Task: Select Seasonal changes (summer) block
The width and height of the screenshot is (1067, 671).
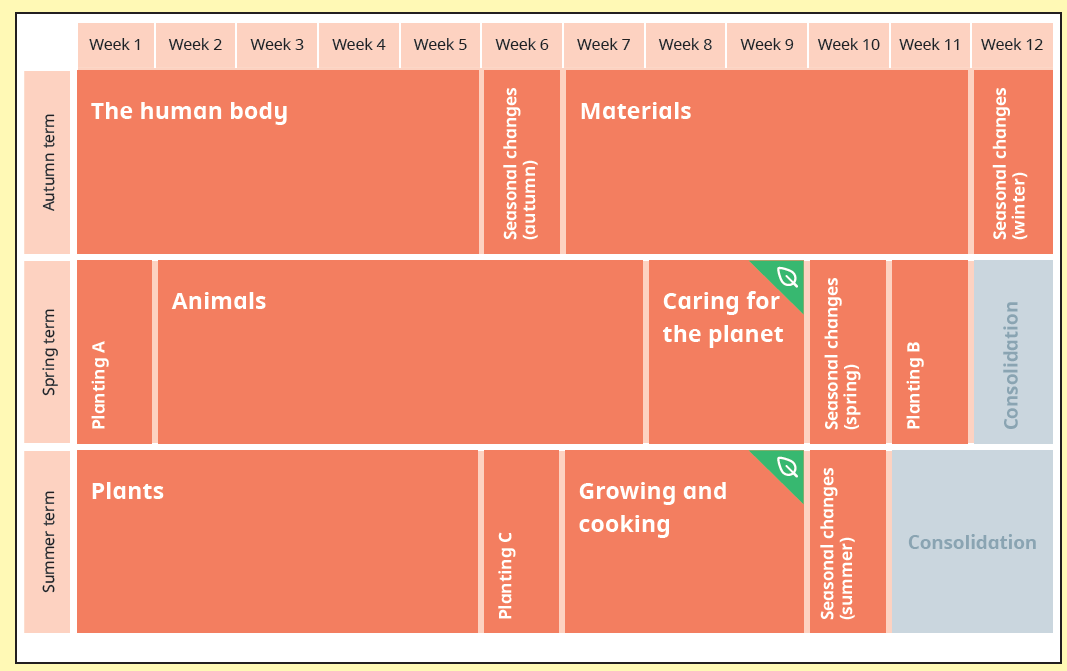Action: [x=848, y=542]
